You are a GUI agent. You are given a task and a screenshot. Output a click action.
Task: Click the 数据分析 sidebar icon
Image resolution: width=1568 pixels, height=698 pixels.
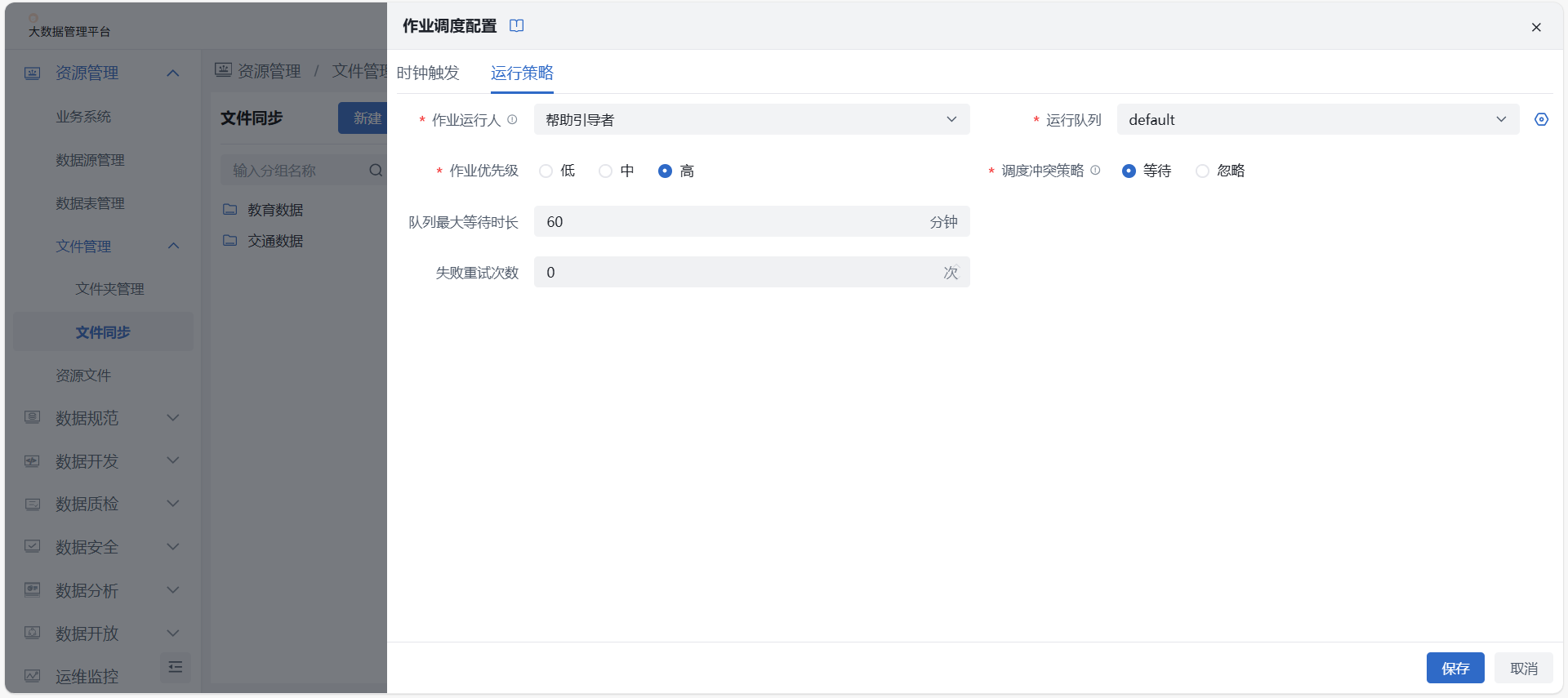click(32, 589)
